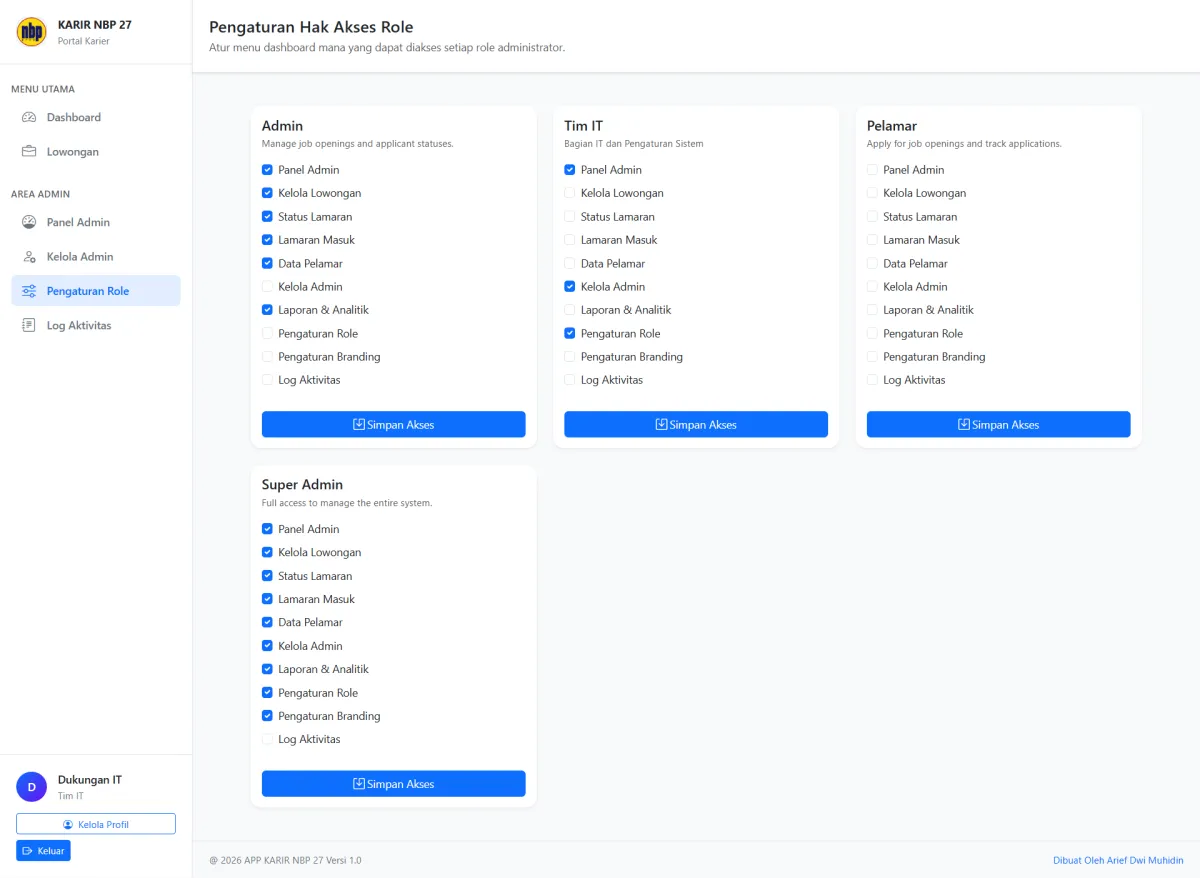Click the Dashboard speedometer icon
The image size is (1200, 878).
pyautogui.click(x=29, y=117)
